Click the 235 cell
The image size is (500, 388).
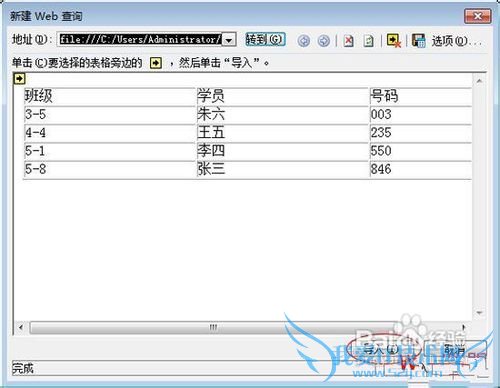(421, 133)
